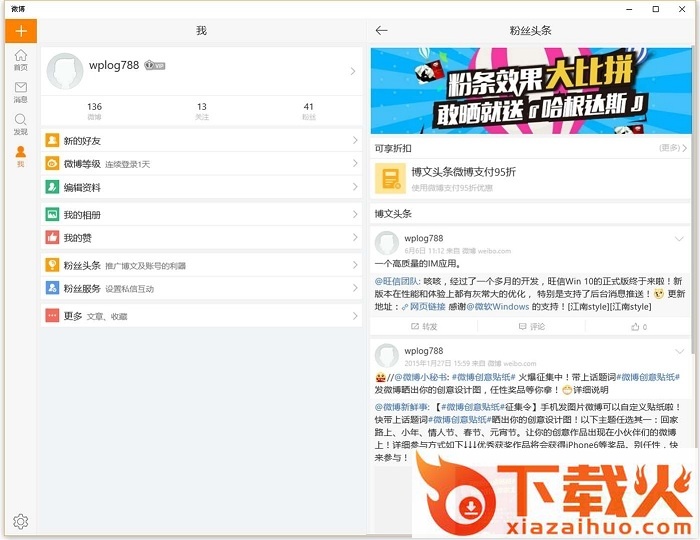Click the 编辑资料 green pencil icon
This screenshot has height=540, width=700.
point(52,187)
